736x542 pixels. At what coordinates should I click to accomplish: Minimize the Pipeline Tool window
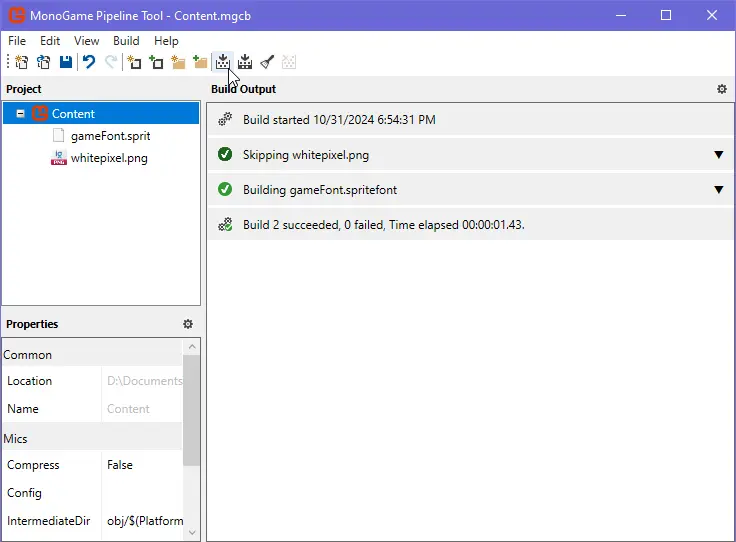pos(621,15)
